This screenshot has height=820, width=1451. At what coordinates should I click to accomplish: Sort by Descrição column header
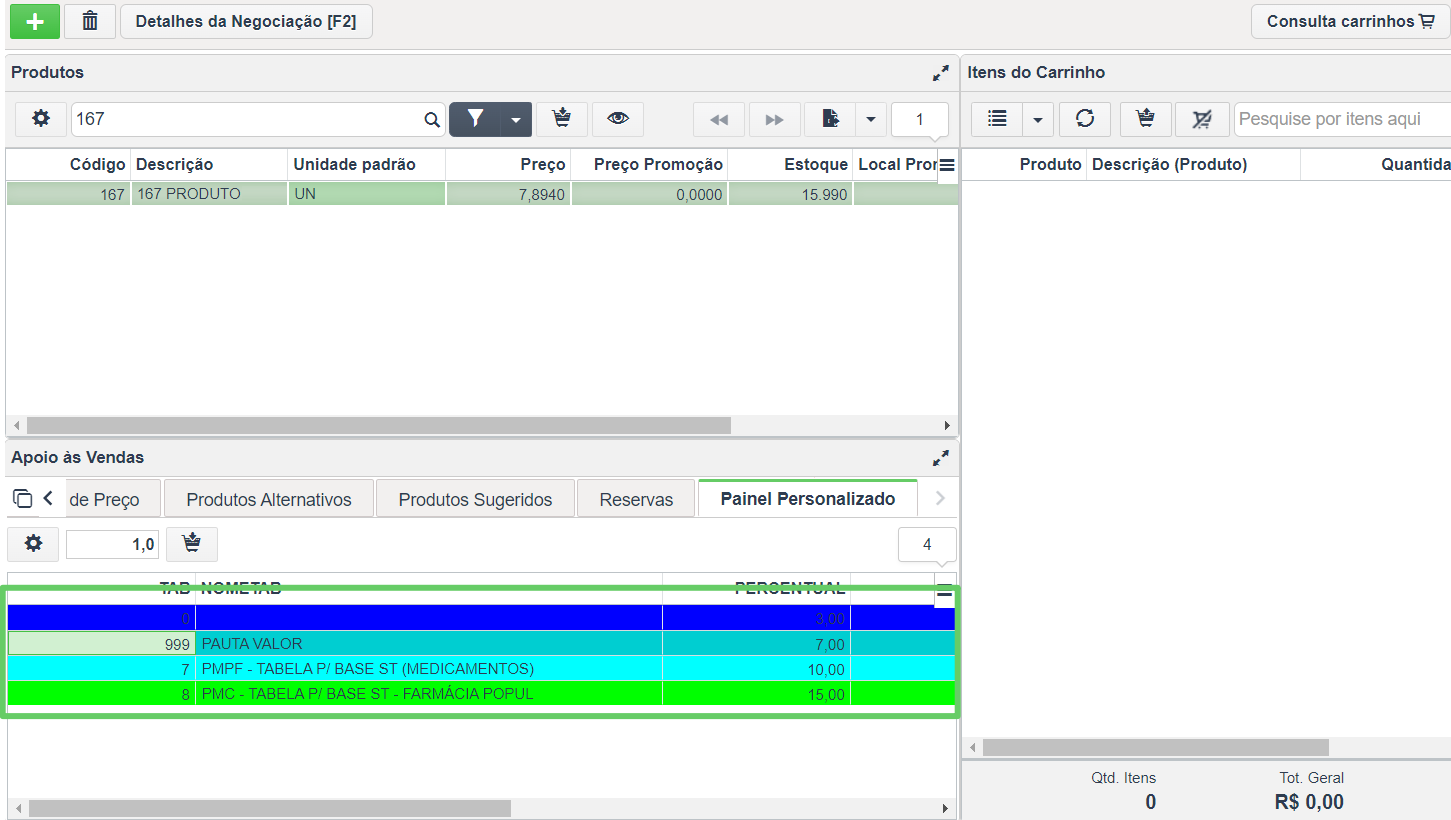point(175,164)
